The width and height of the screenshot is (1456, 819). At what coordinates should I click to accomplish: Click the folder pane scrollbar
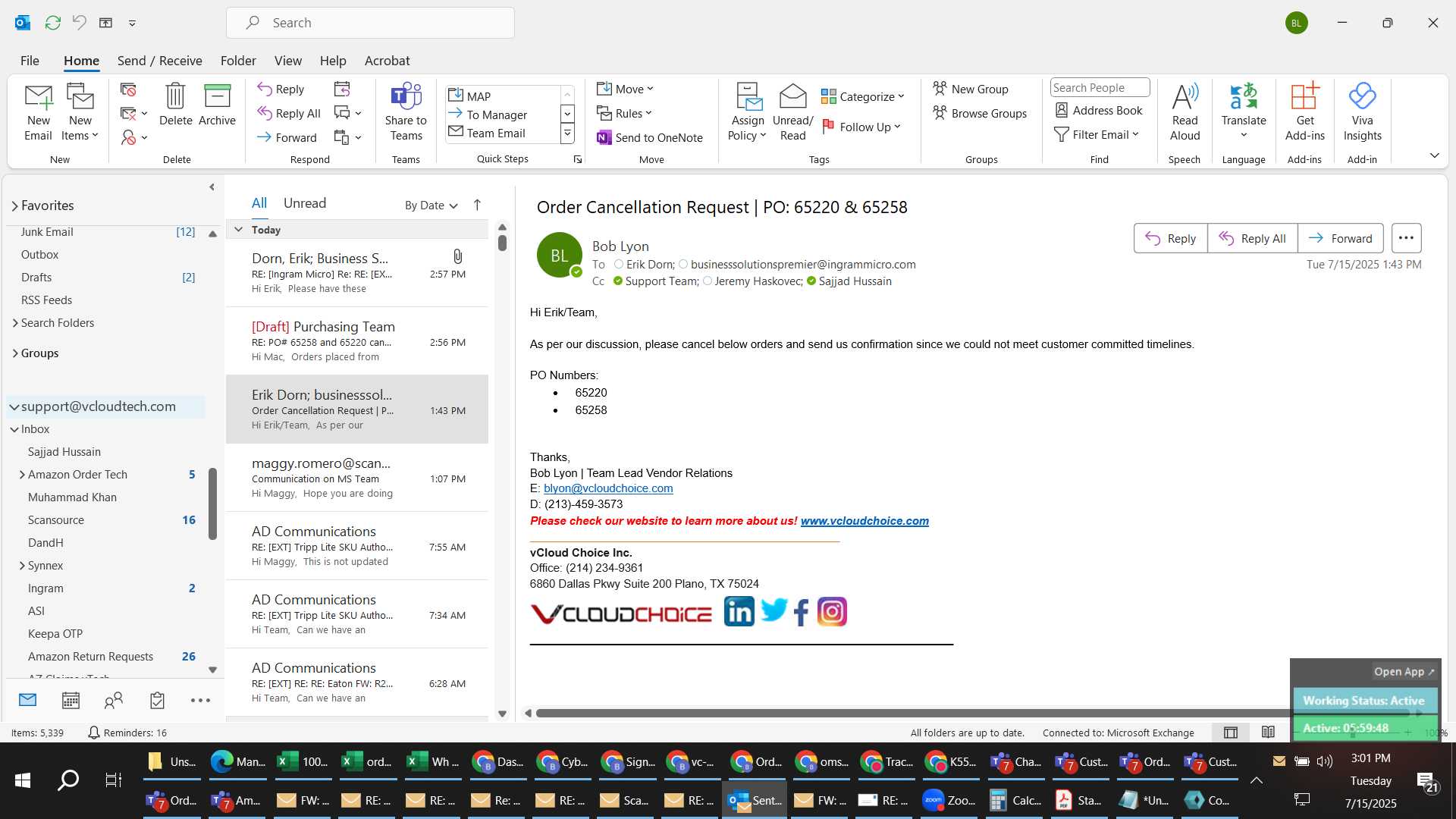(x=212, y=504)
